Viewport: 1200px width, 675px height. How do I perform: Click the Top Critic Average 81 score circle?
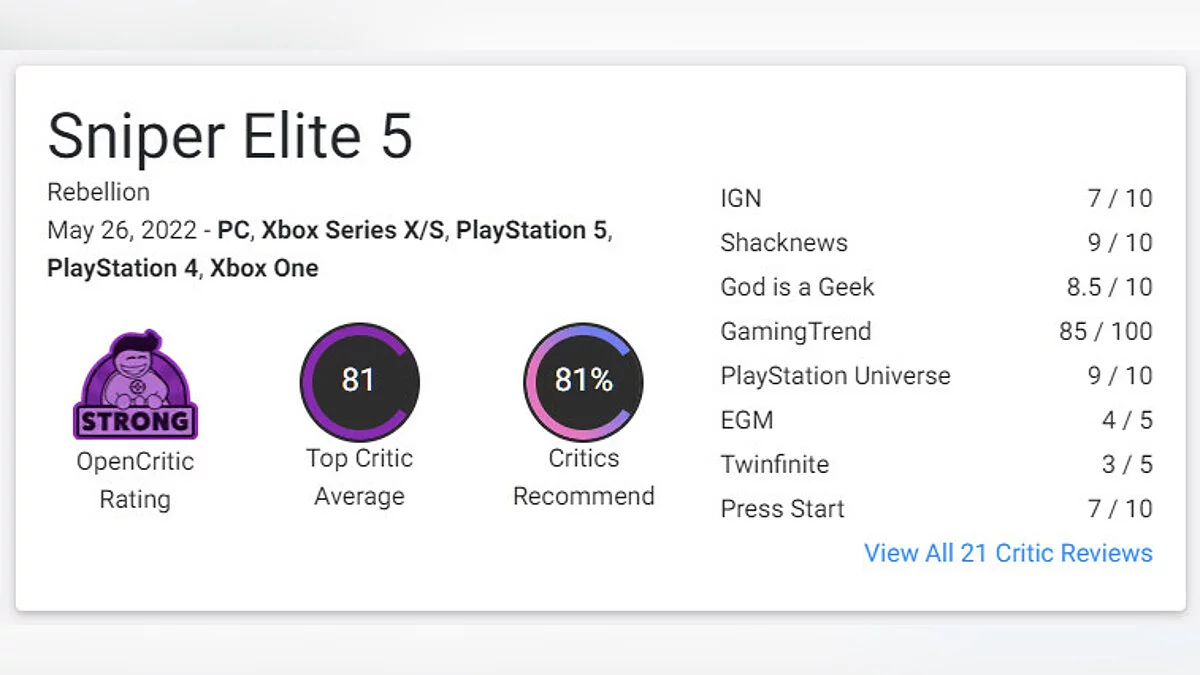359,381
